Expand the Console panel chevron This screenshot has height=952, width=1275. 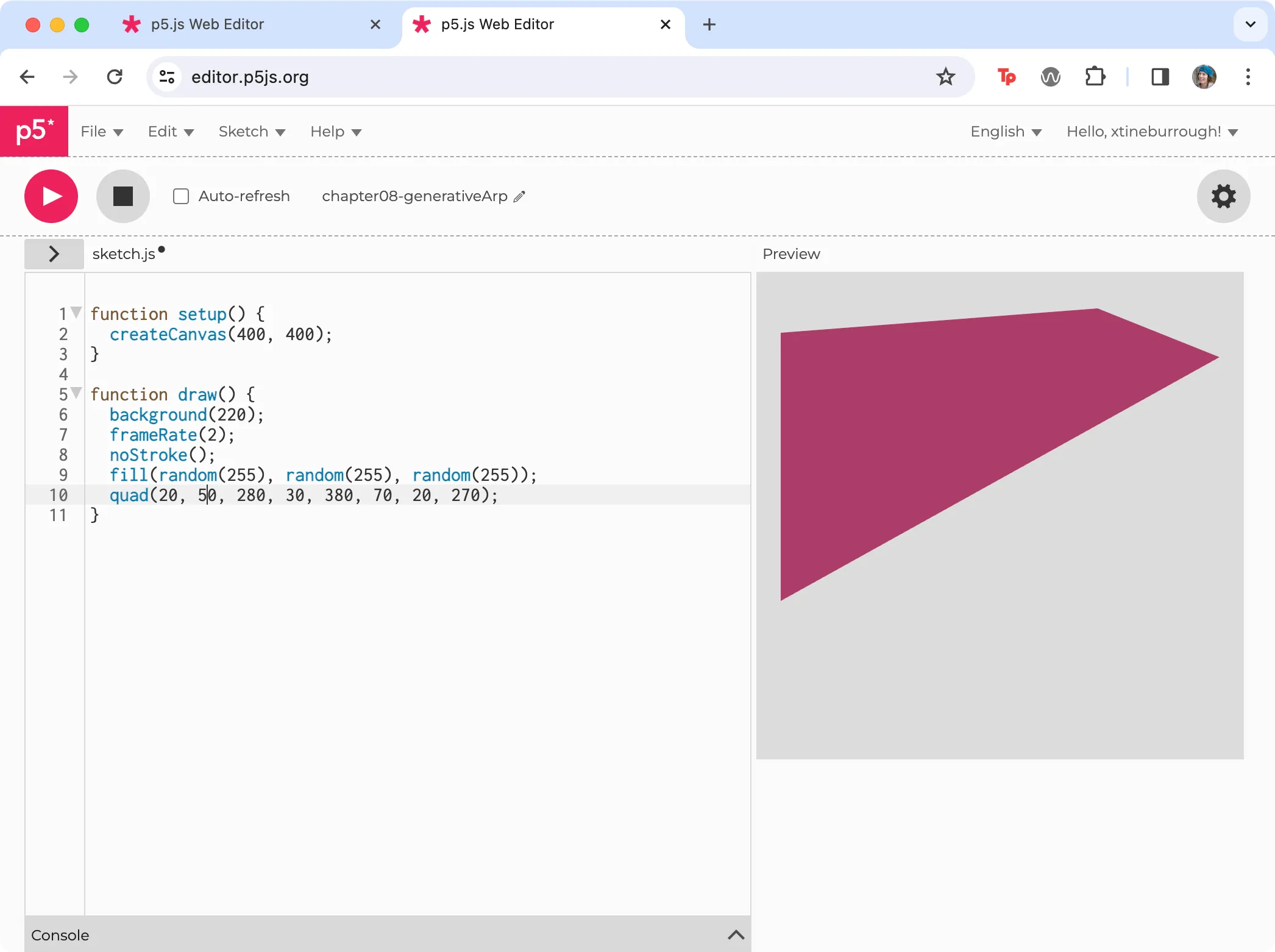(736, 935)
